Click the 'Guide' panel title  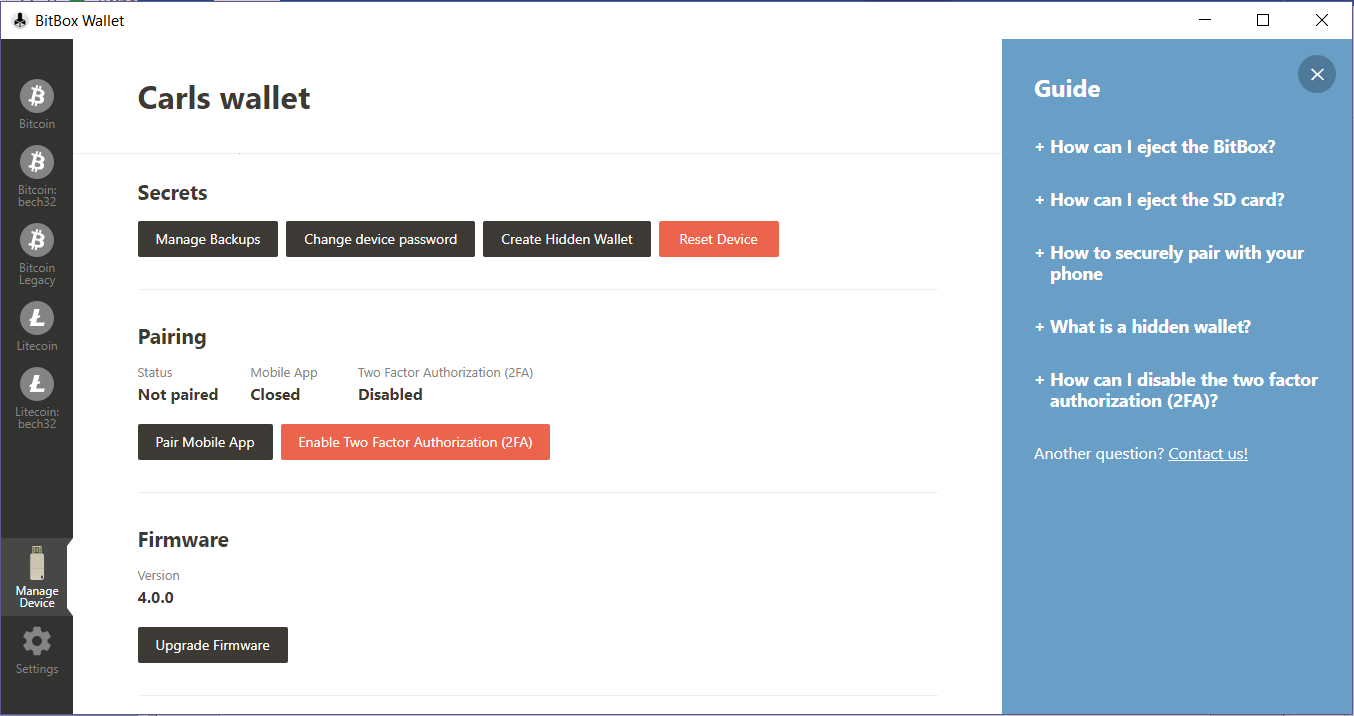[x=1067, y=89]
